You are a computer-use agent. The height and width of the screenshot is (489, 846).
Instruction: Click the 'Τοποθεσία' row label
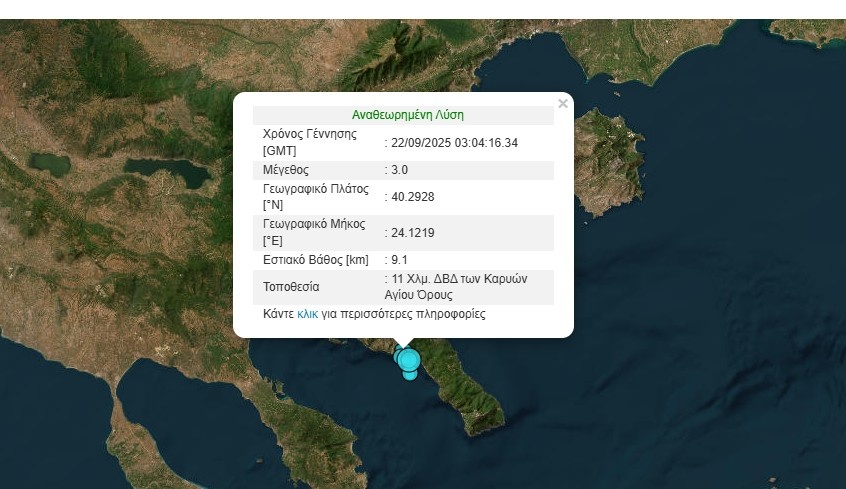click(x=291, y=287)
